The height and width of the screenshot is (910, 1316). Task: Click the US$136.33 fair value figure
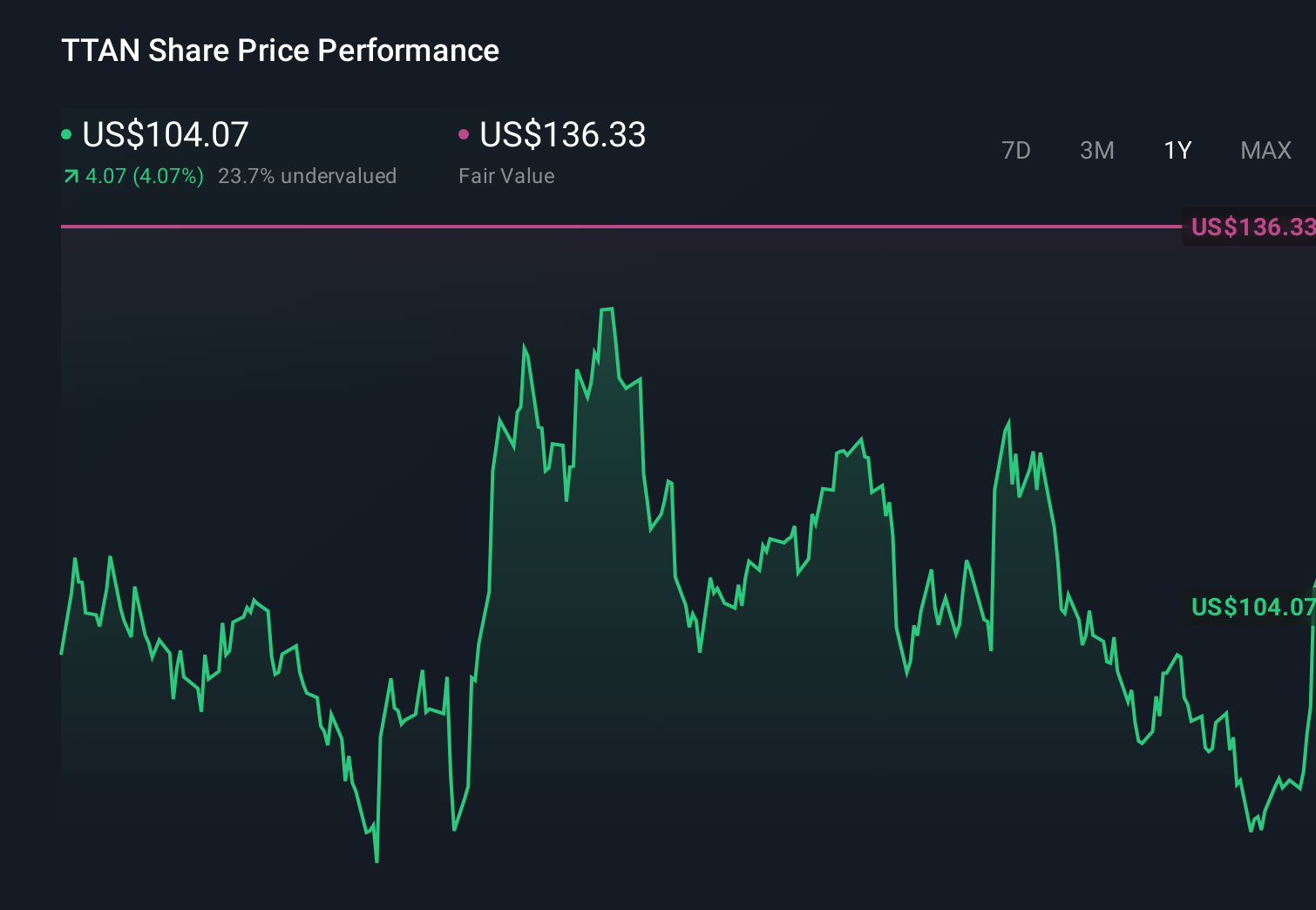[563, 135]
